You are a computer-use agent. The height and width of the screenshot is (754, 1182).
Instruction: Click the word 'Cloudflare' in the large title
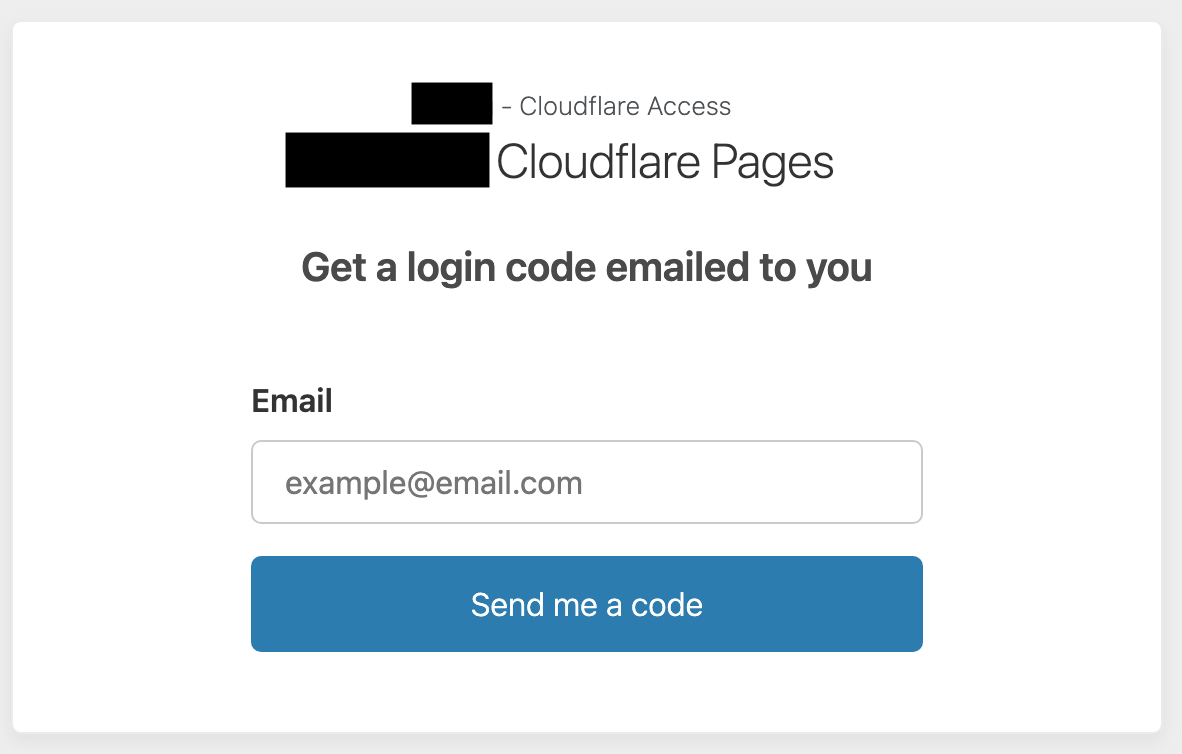(599, 163)
